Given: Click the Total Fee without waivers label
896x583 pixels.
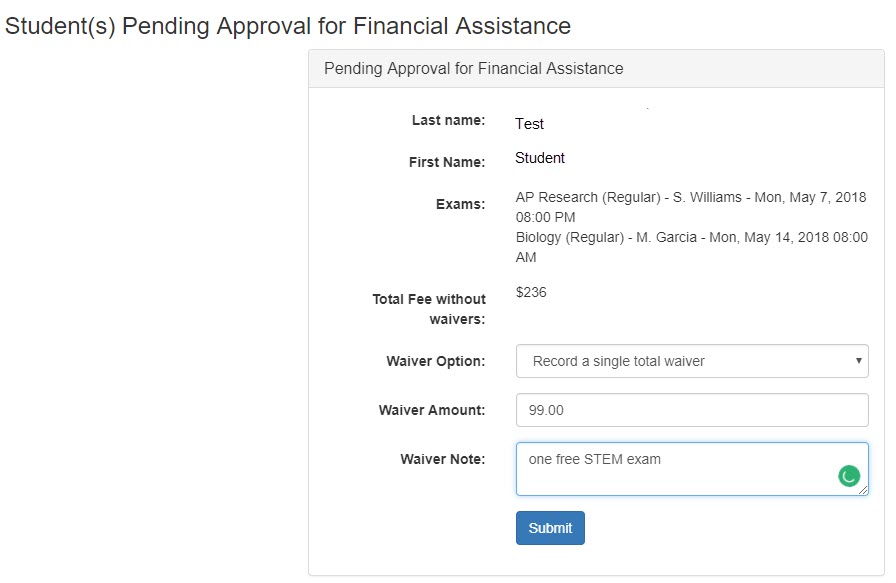Looking at the screenshot, I should pyautogui.click(x=429, y=309).
